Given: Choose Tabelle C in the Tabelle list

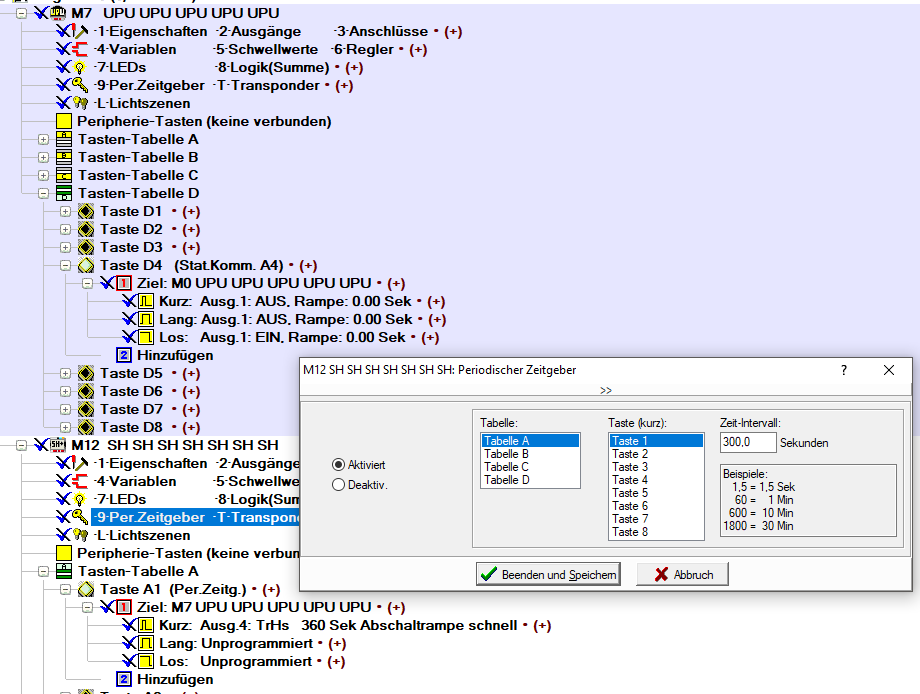Looking at the screenshot, I should [507, 467].
